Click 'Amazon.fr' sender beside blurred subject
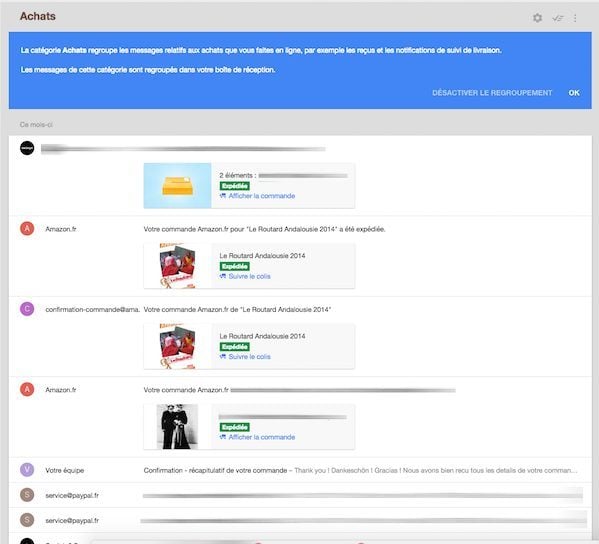 pyautogui.click(x=61, y=390)
